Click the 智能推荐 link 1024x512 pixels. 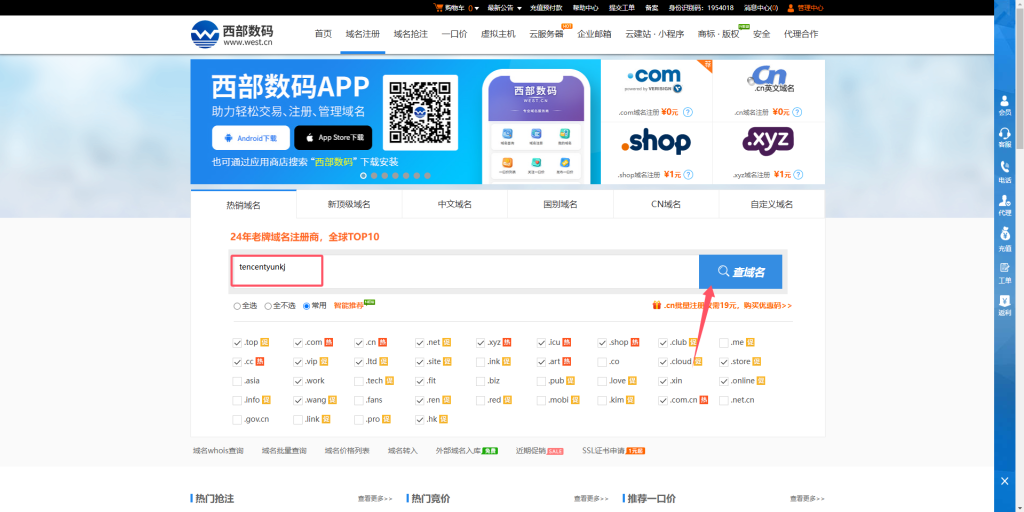point(347,306)
